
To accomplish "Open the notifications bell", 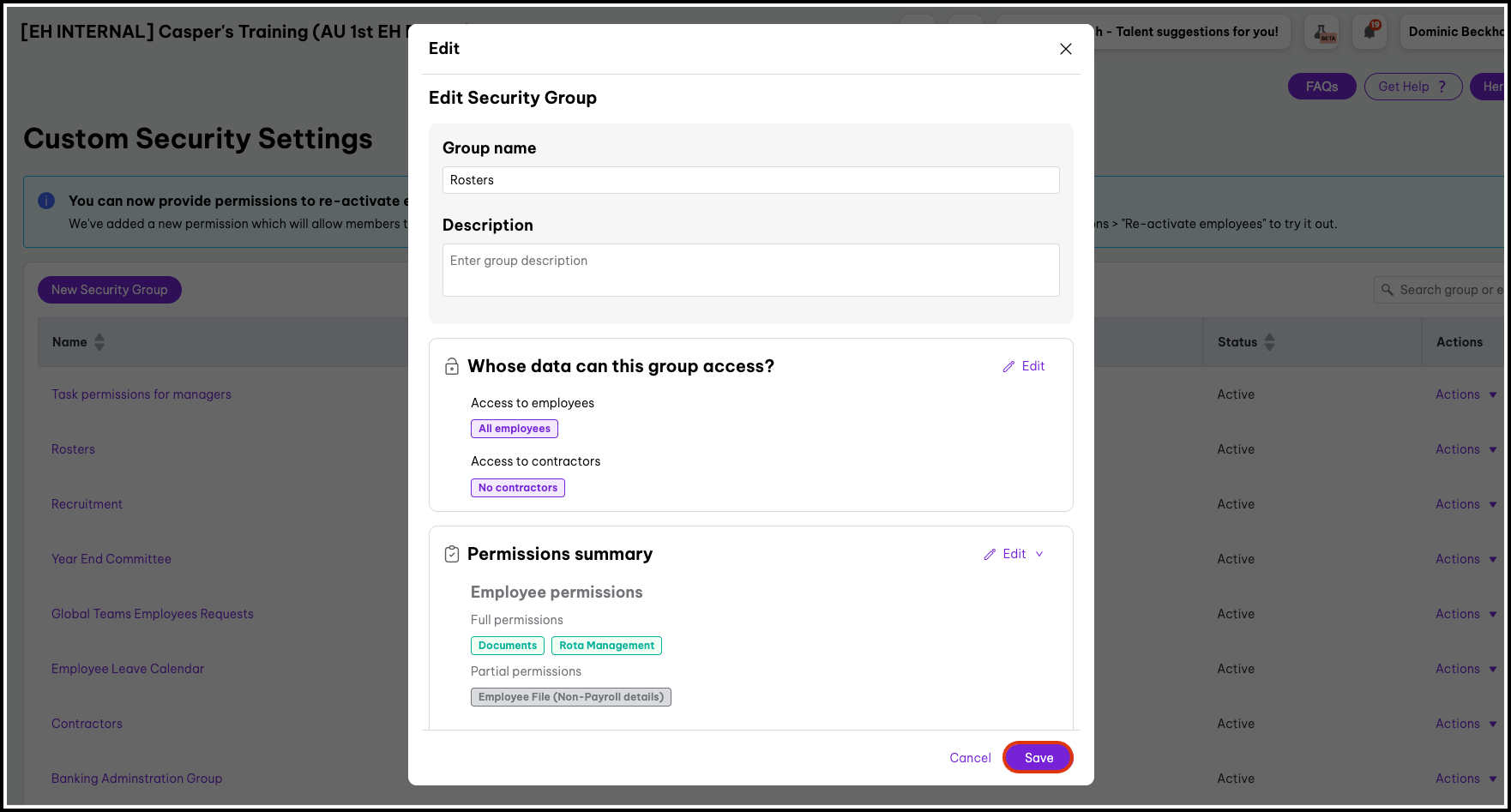I will [x=1370, y=32].
